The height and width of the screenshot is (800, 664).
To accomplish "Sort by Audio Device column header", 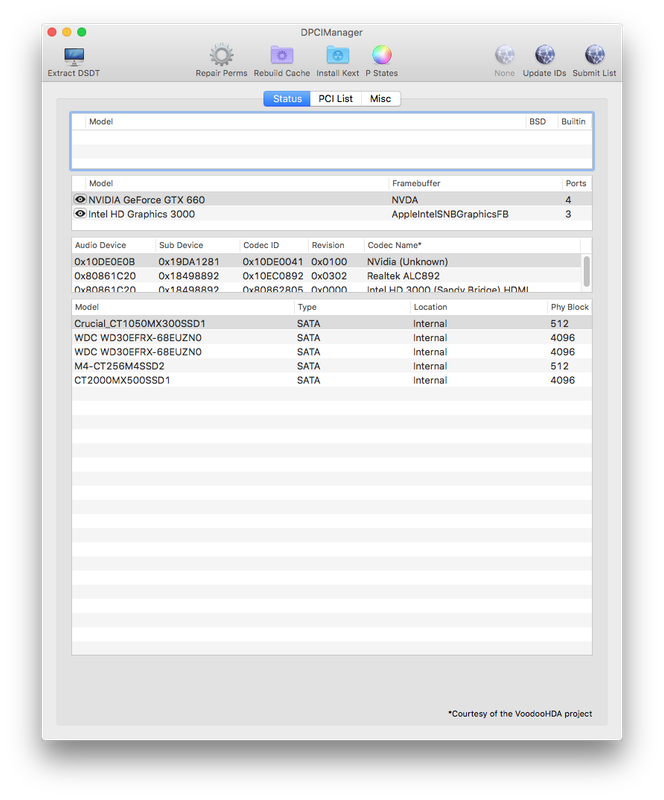I will (x=113, y=245).
